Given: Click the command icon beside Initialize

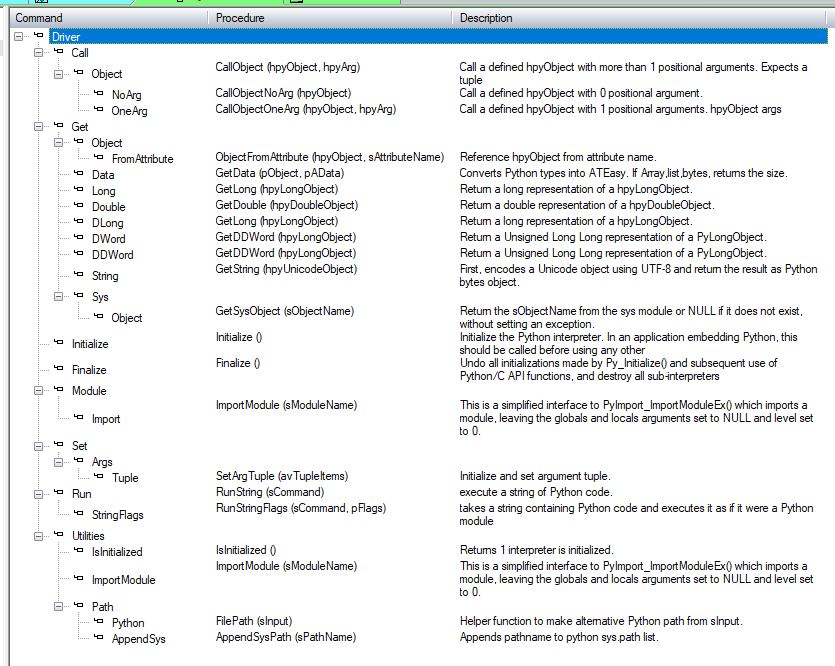Looking at the screenshot, I should [59, 342].
